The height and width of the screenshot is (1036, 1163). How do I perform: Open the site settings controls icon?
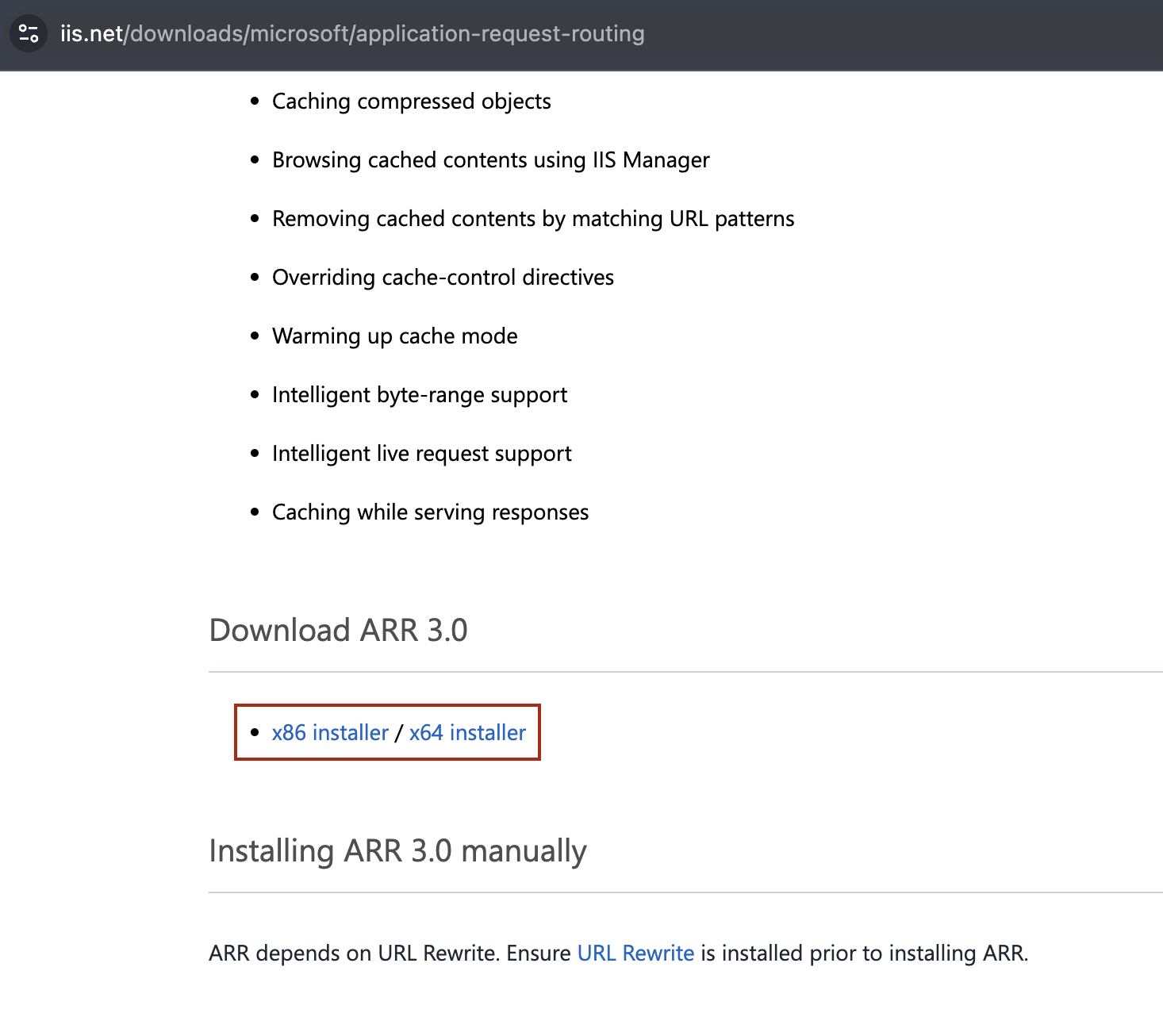(x=29, y=33)
